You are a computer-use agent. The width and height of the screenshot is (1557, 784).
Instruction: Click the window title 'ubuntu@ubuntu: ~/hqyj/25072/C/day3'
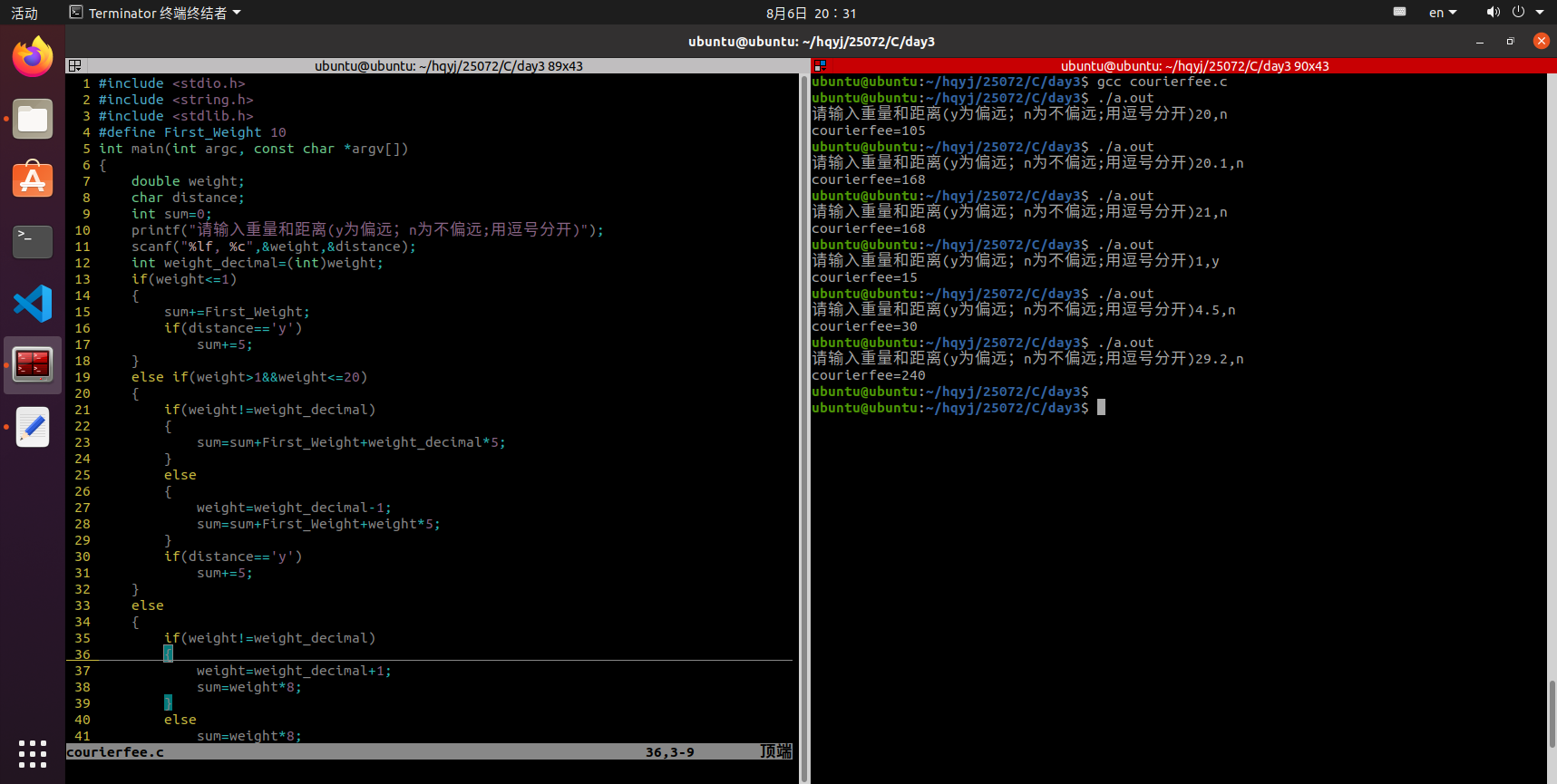(811, 41)
